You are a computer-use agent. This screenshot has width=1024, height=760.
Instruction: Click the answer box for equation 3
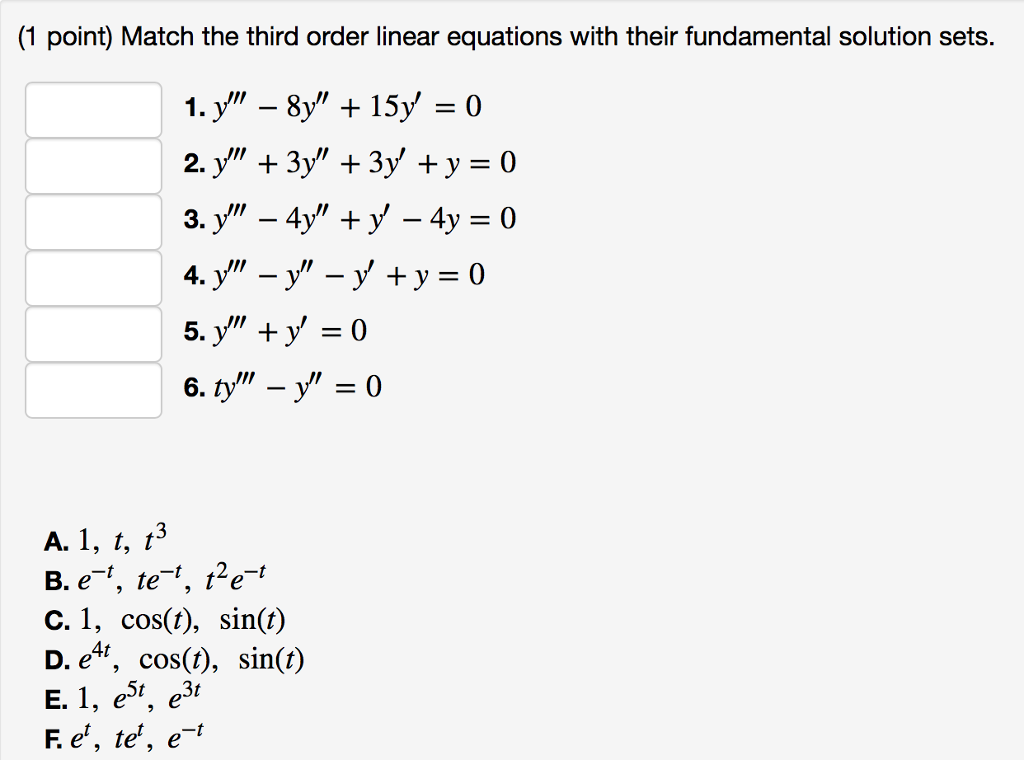[93, 223]
